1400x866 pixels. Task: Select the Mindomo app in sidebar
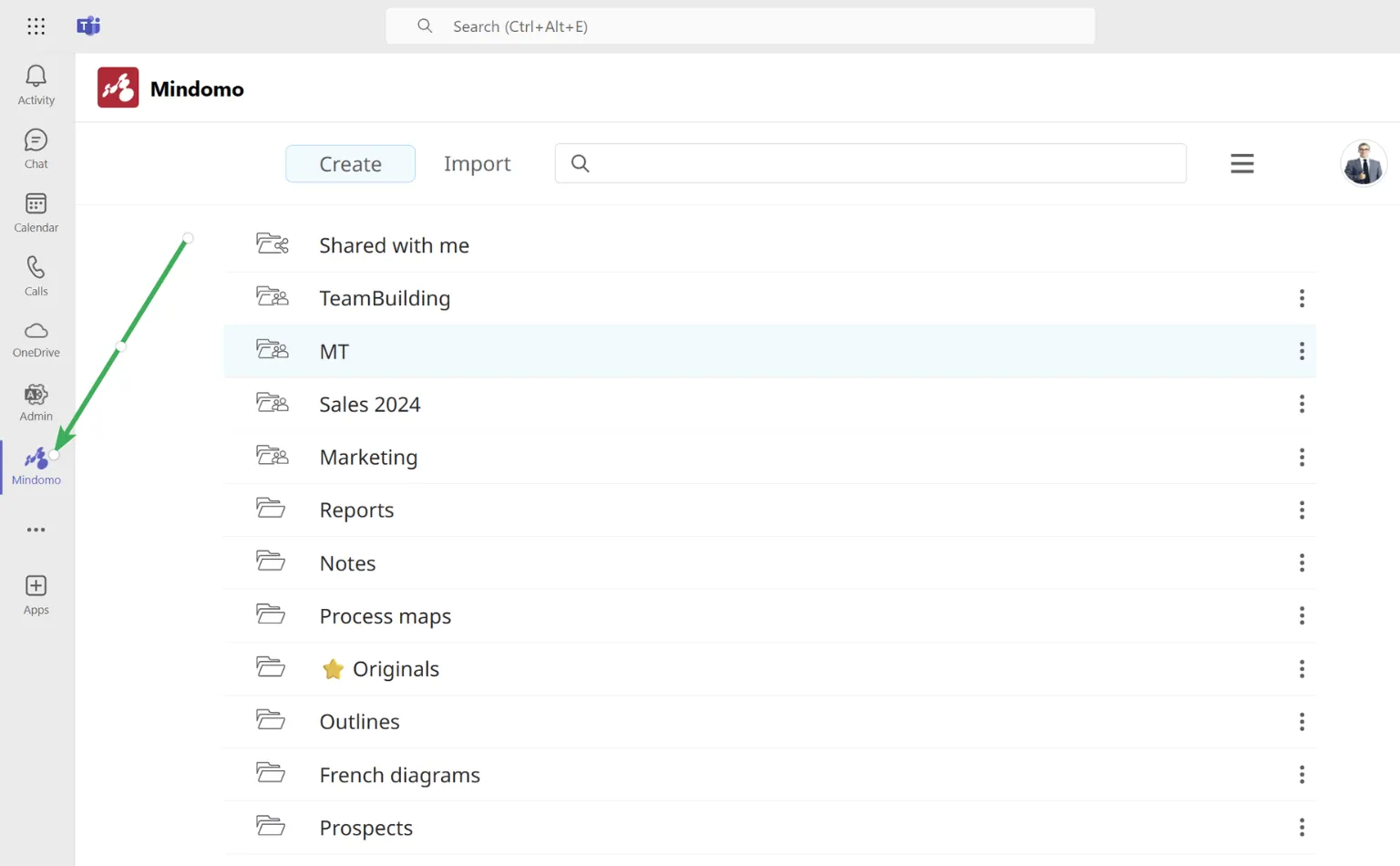pyautogui.click(x=36, y=467)
